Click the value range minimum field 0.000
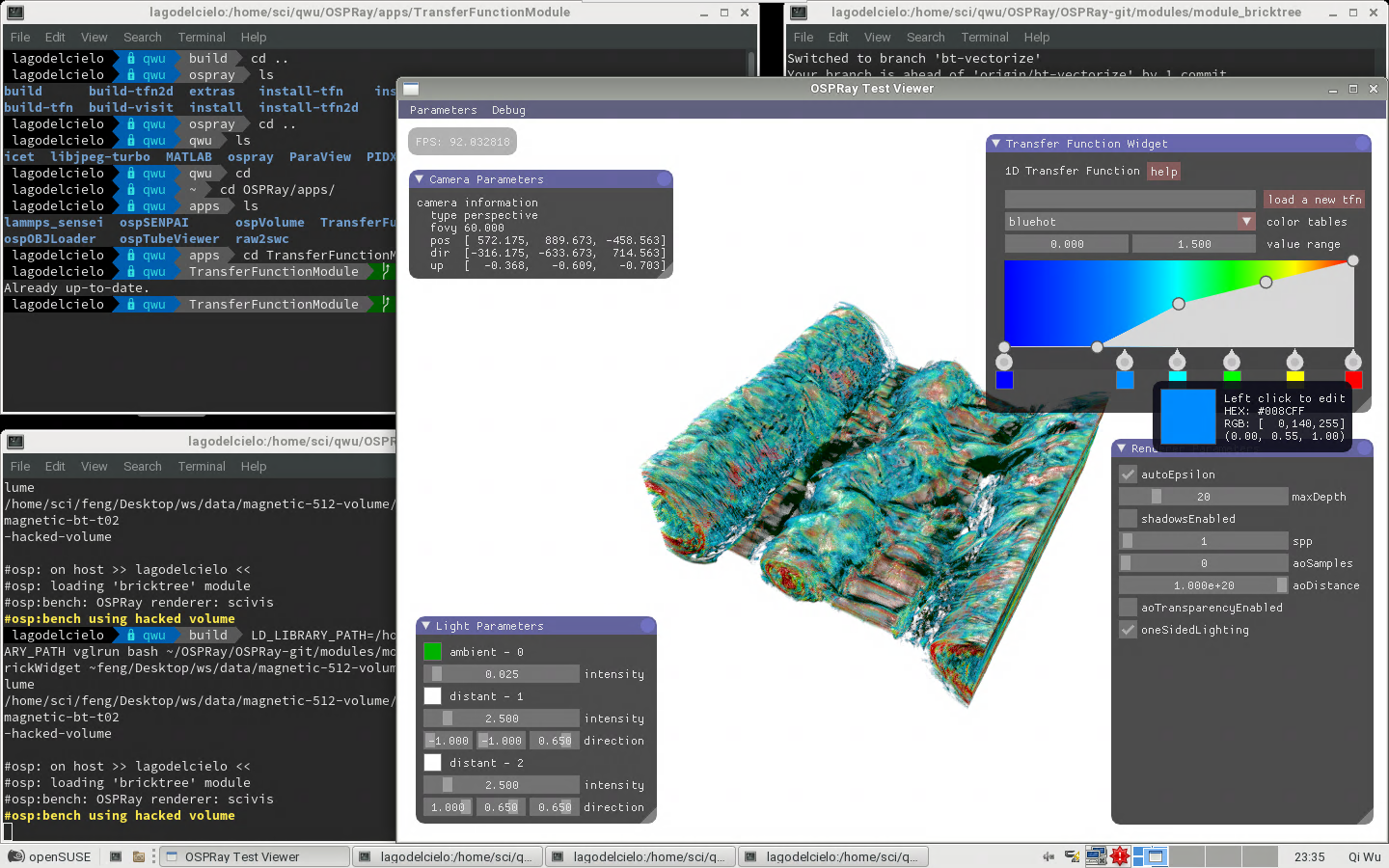Viewport: 1389px width, 868px height. coord(1067,244)
